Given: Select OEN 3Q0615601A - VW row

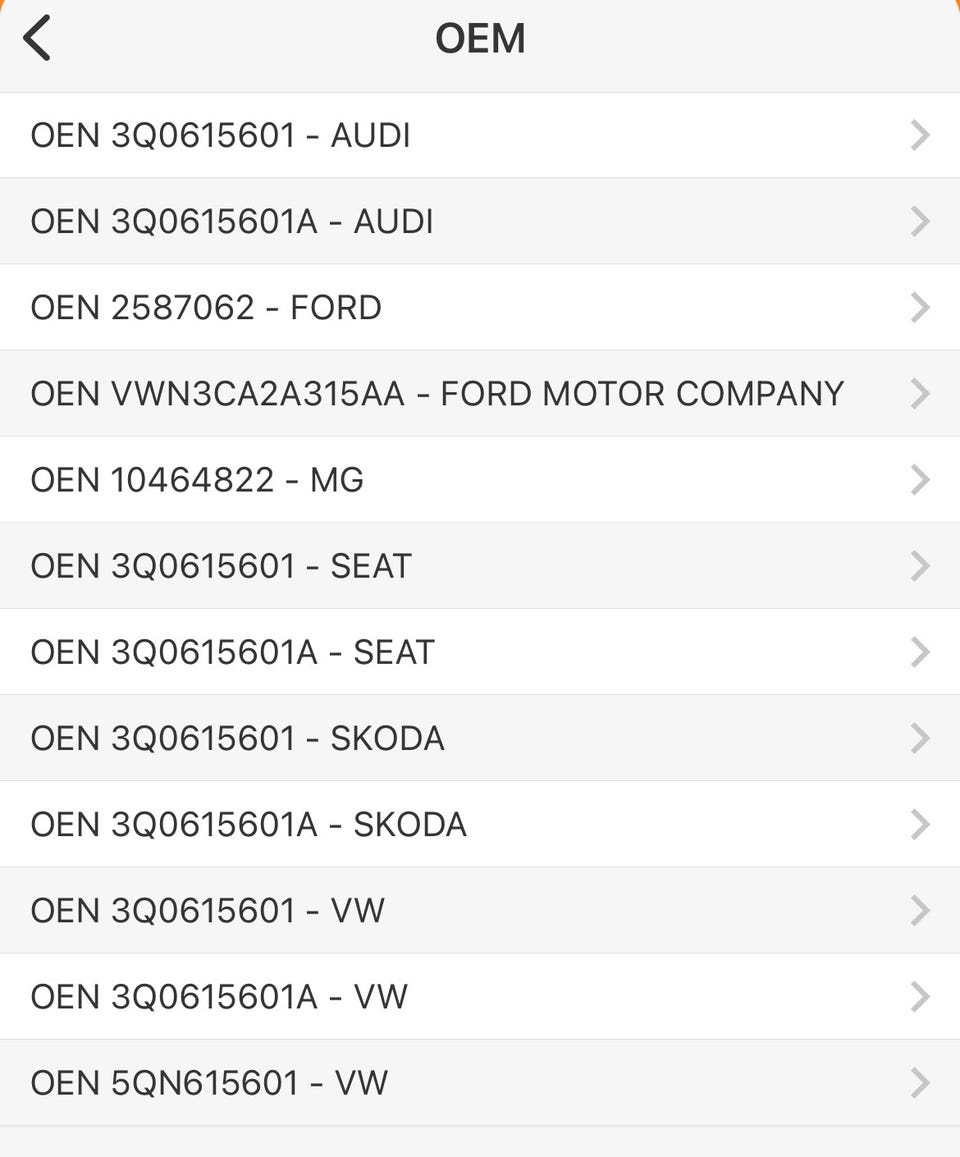Looking at the screenshot, I should (219, 996).
